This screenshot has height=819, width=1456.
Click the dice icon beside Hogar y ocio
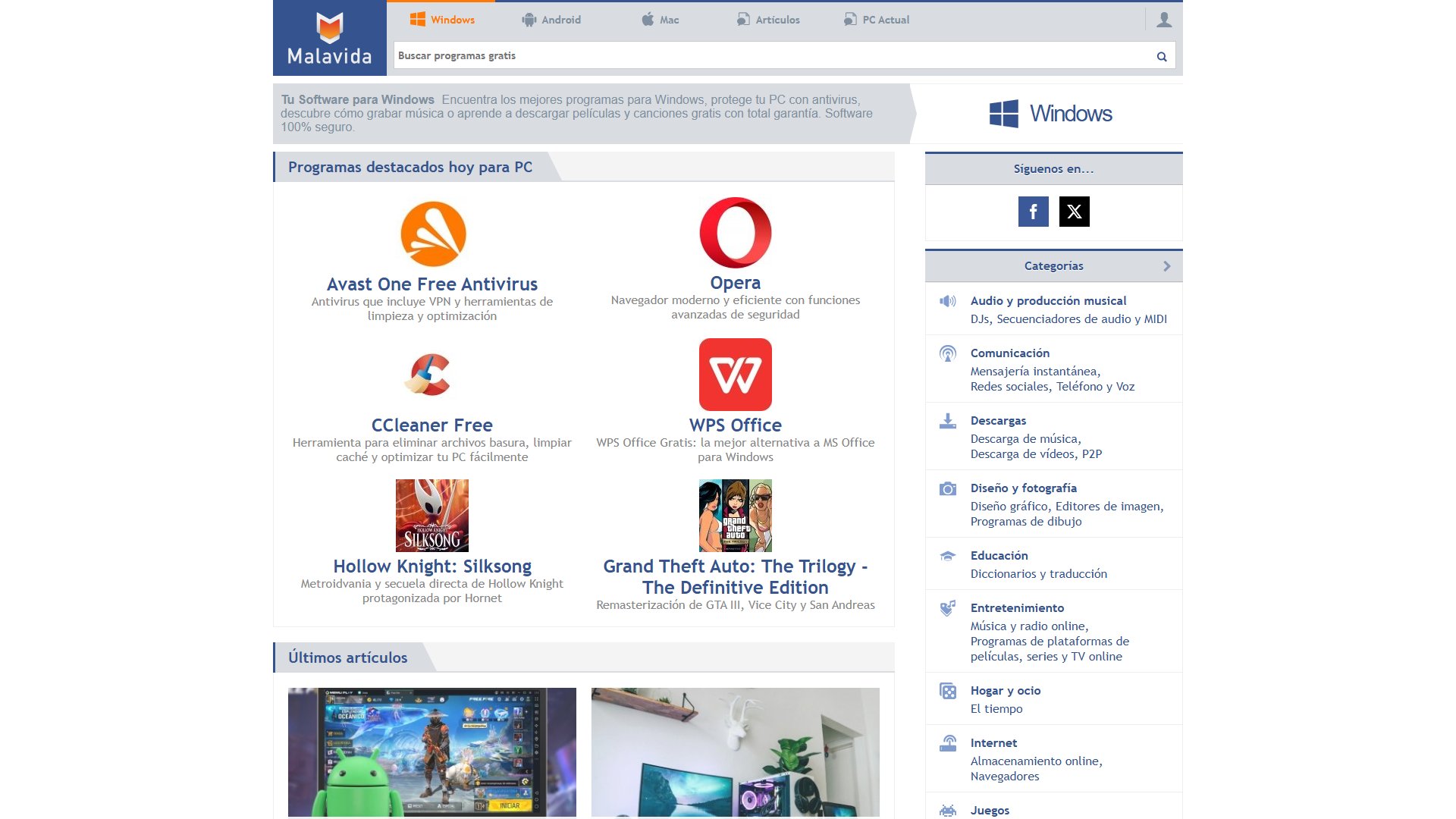point(948,691)
